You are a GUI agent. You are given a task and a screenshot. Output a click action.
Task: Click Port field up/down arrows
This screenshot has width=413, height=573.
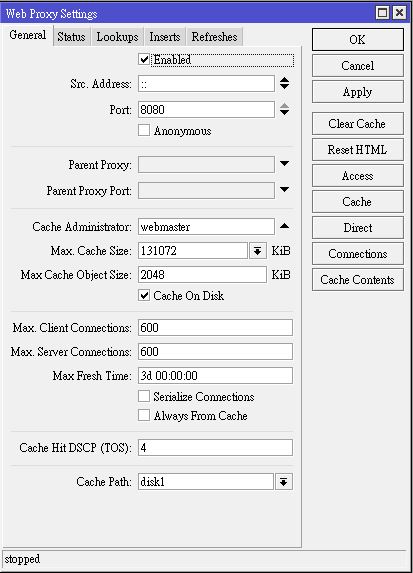tap(284, 110)
